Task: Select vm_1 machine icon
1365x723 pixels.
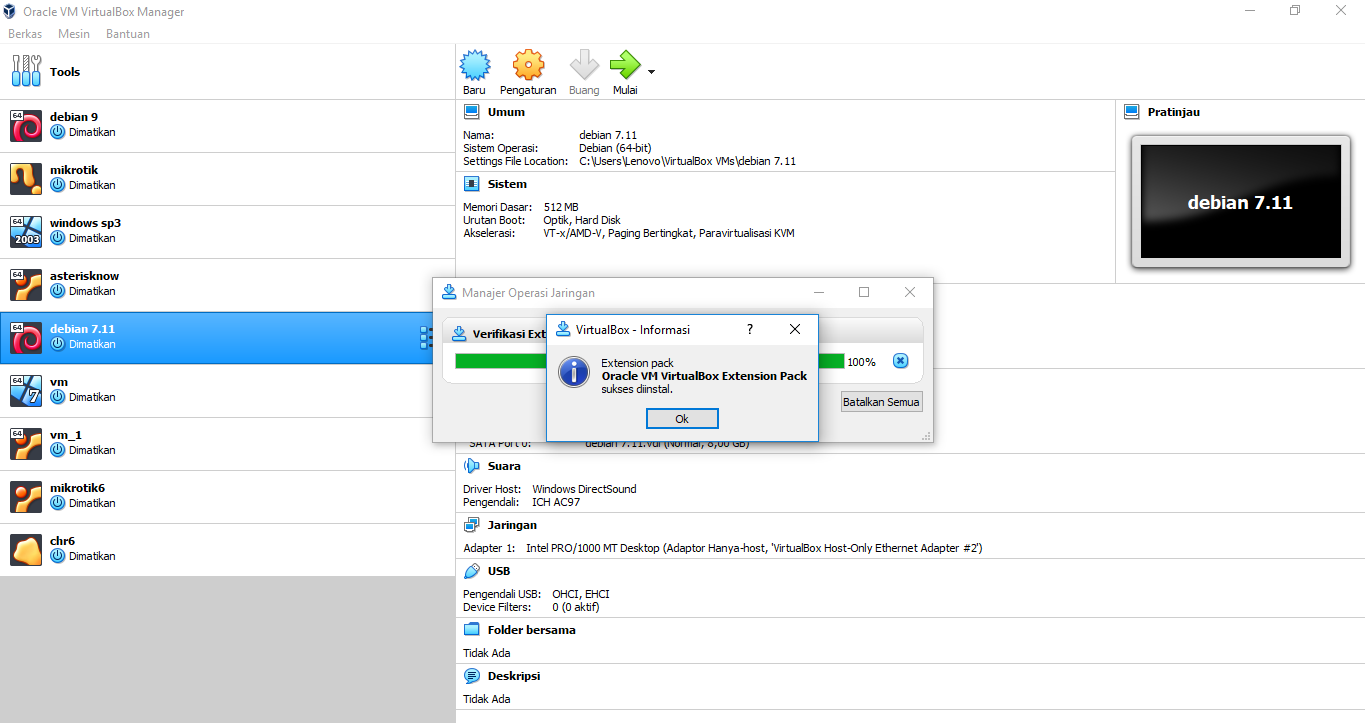Action: [26, 443]
